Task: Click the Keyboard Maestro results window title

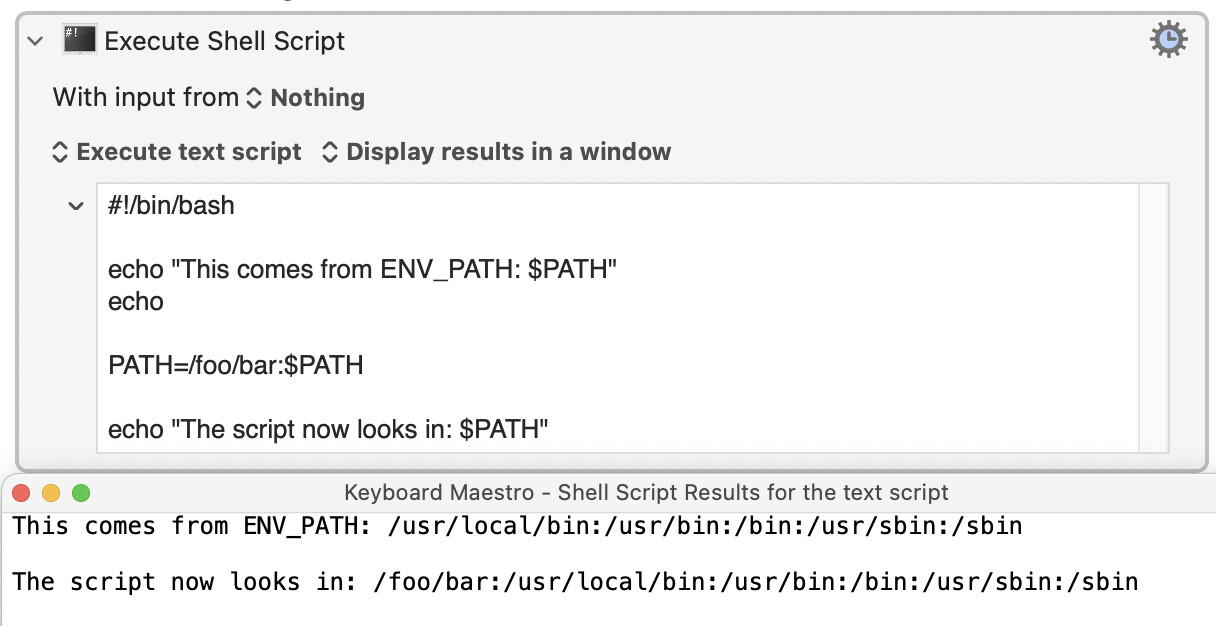Action: (646, 493)
